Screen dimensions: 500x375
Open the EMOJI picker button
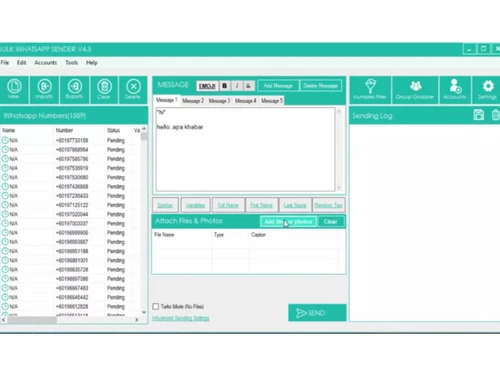207,86
